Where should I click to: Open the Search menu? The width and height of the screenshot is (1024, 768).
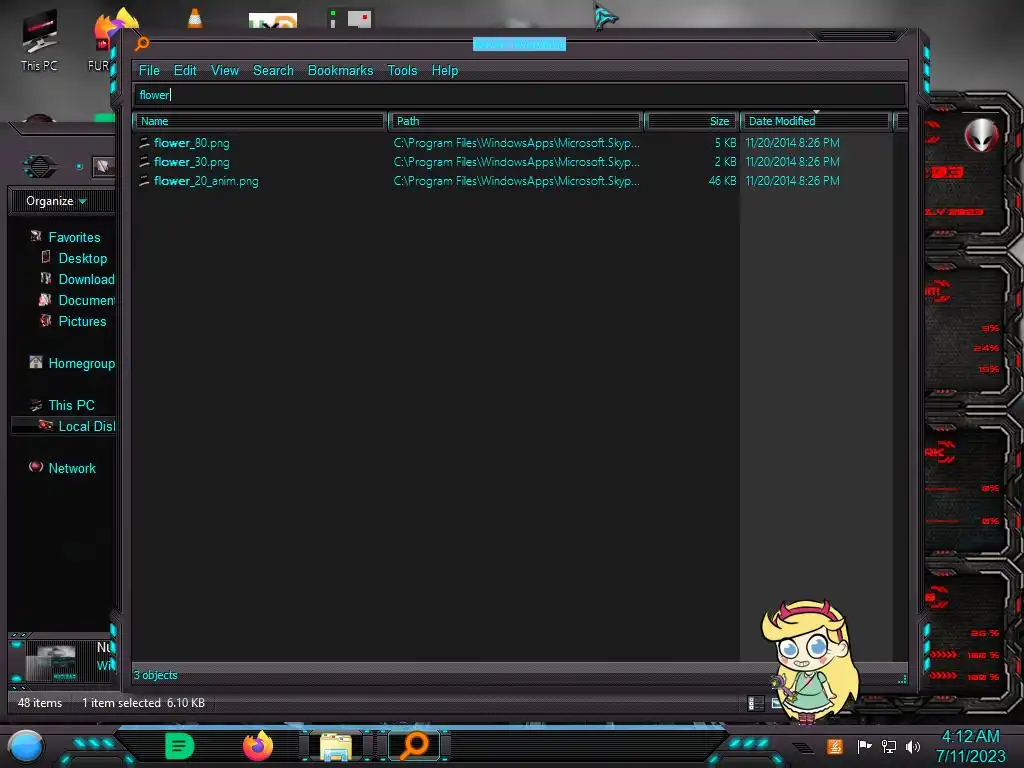click(273, 71)
